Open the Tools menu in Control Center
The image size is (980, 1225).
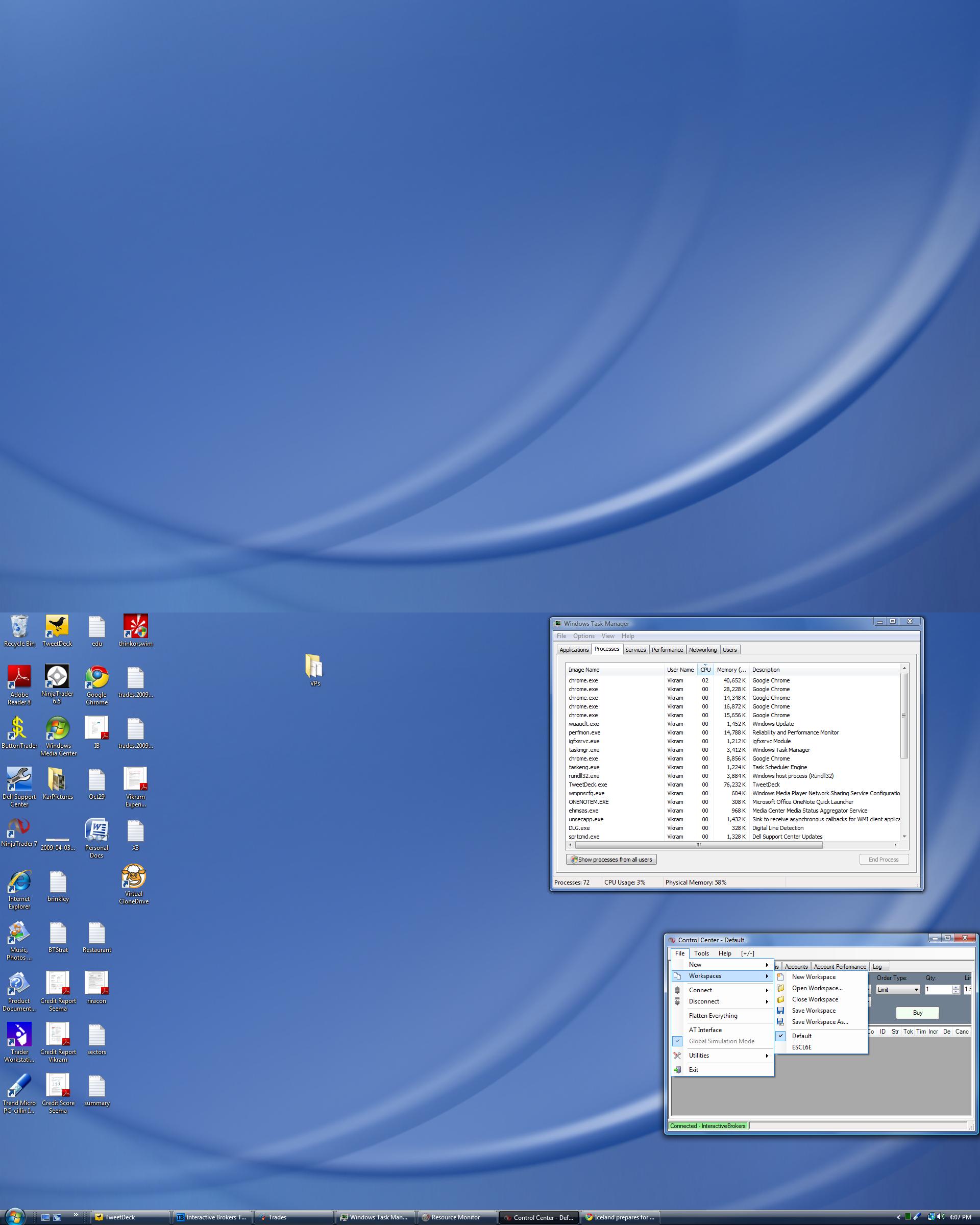[x=701, y=953]
